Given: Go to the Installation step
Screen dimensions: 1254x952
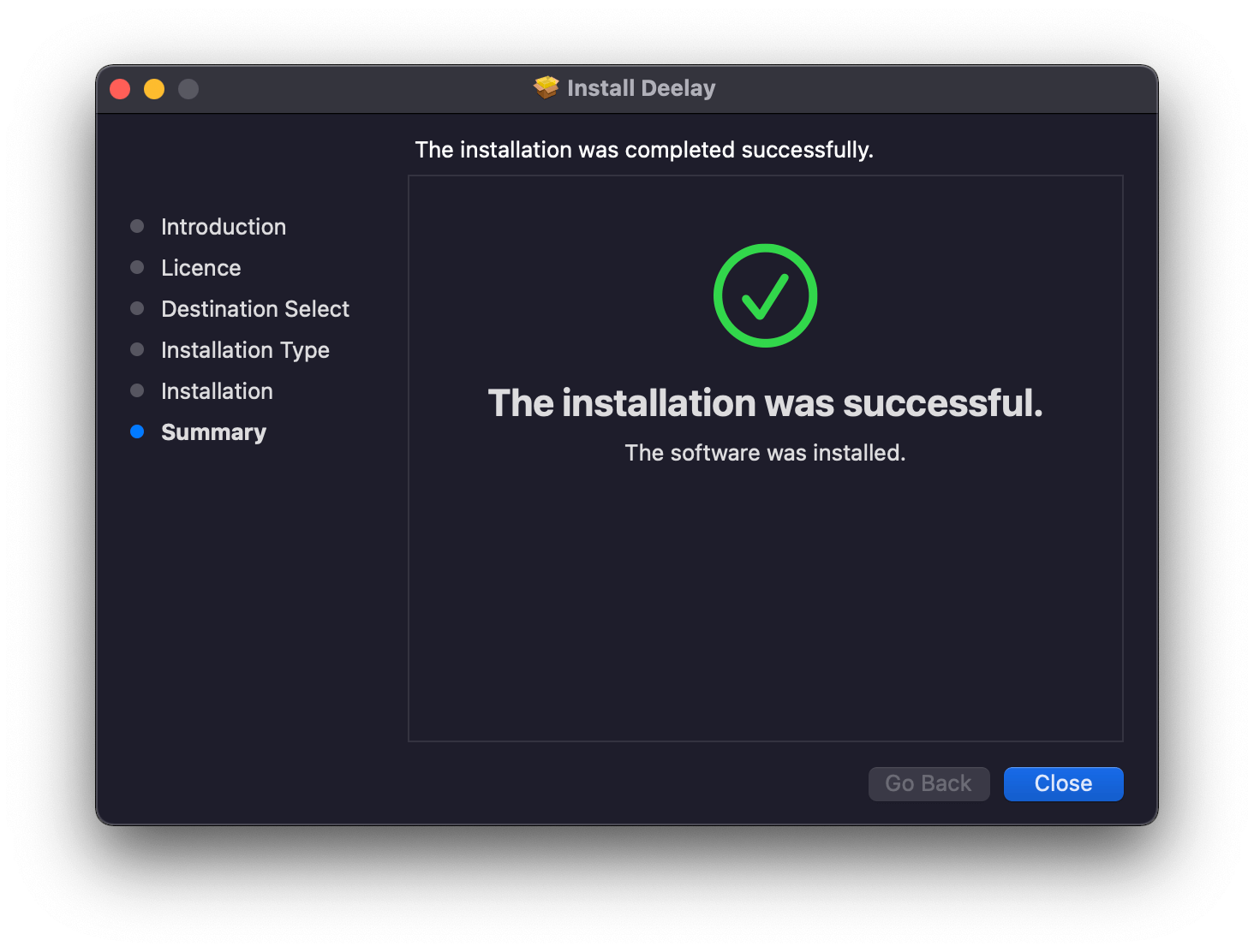Looking at the screenshot, I should [x=217, y=391].
